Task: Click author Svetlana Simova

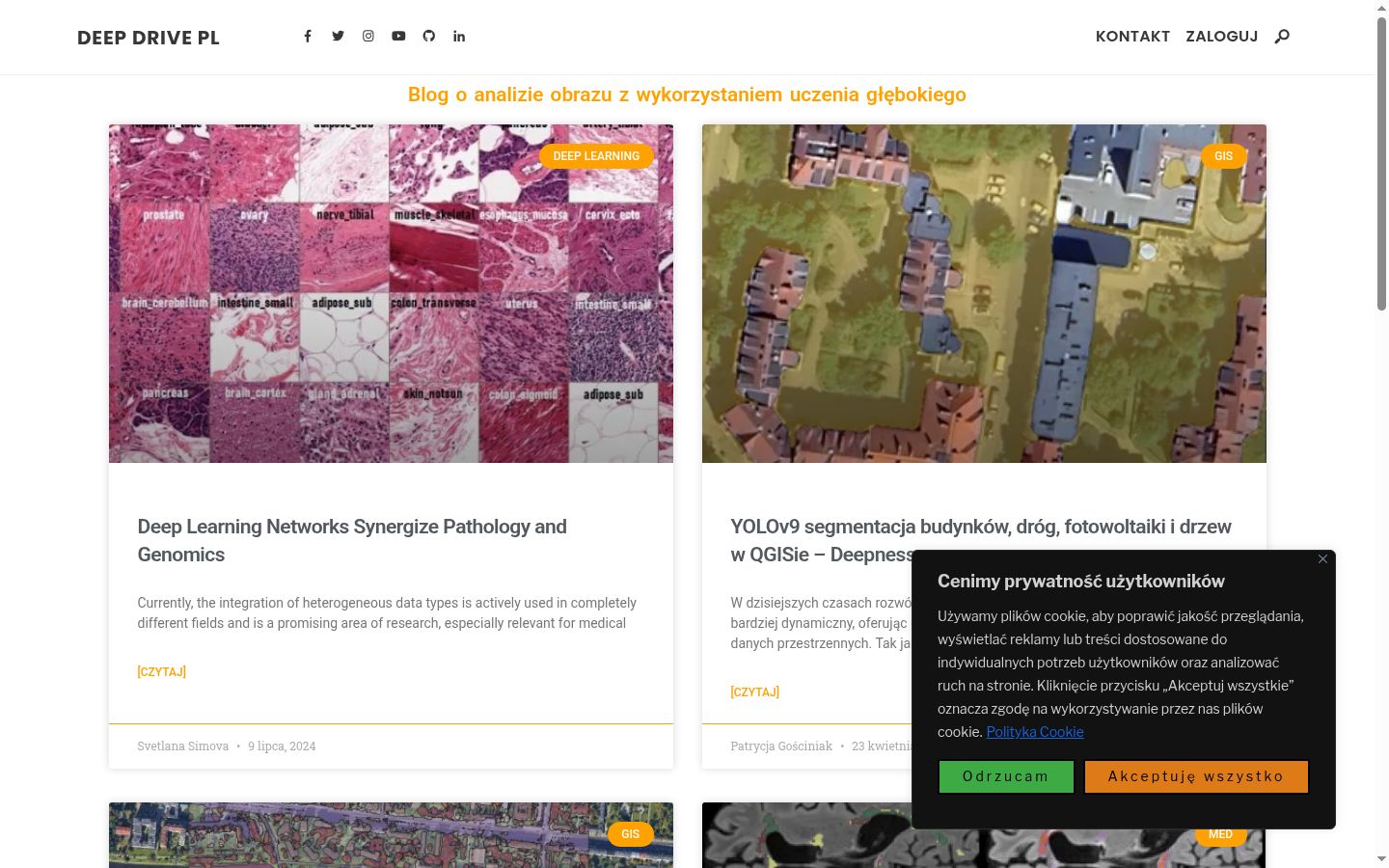Action: click(182, 746)
